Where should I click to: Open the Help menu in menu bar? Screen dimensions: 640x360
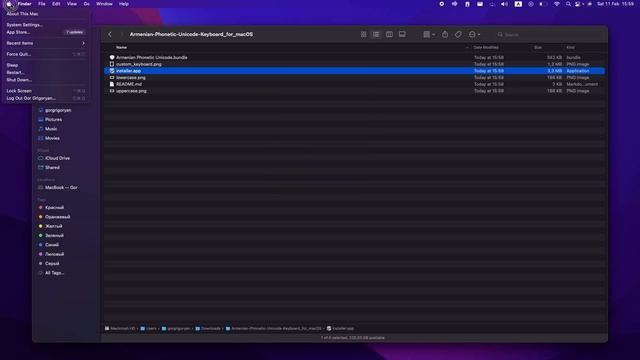(x=124, y=4)
